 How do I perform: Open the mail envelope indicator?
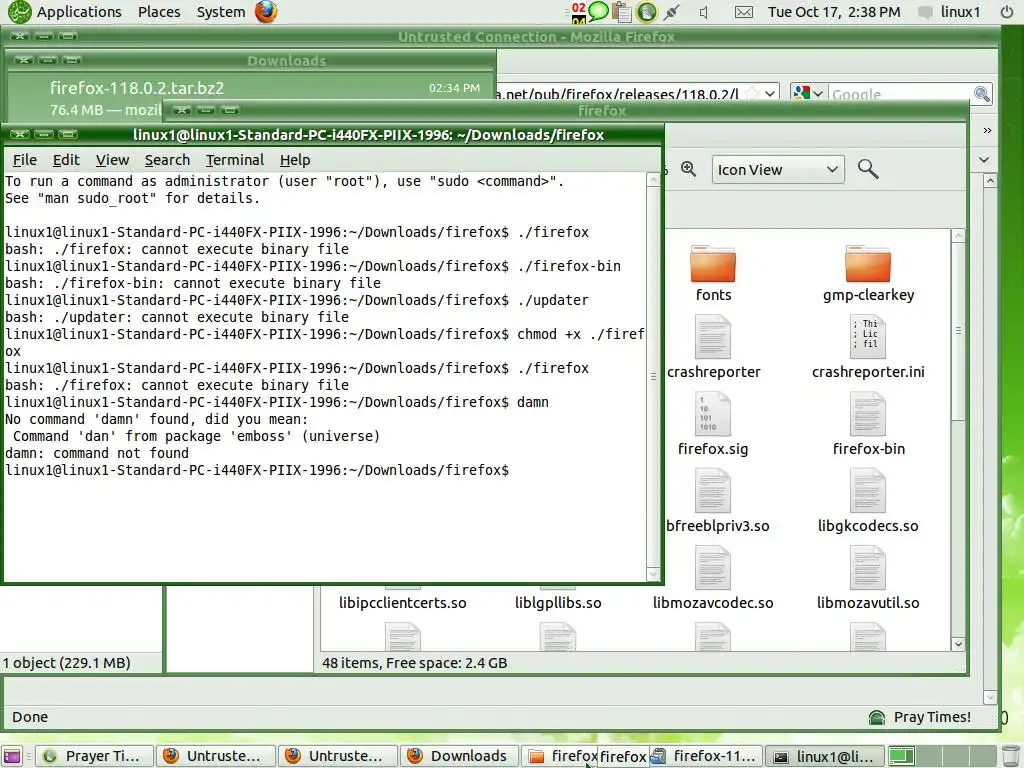pyautogui.click(x=743, y=12)
